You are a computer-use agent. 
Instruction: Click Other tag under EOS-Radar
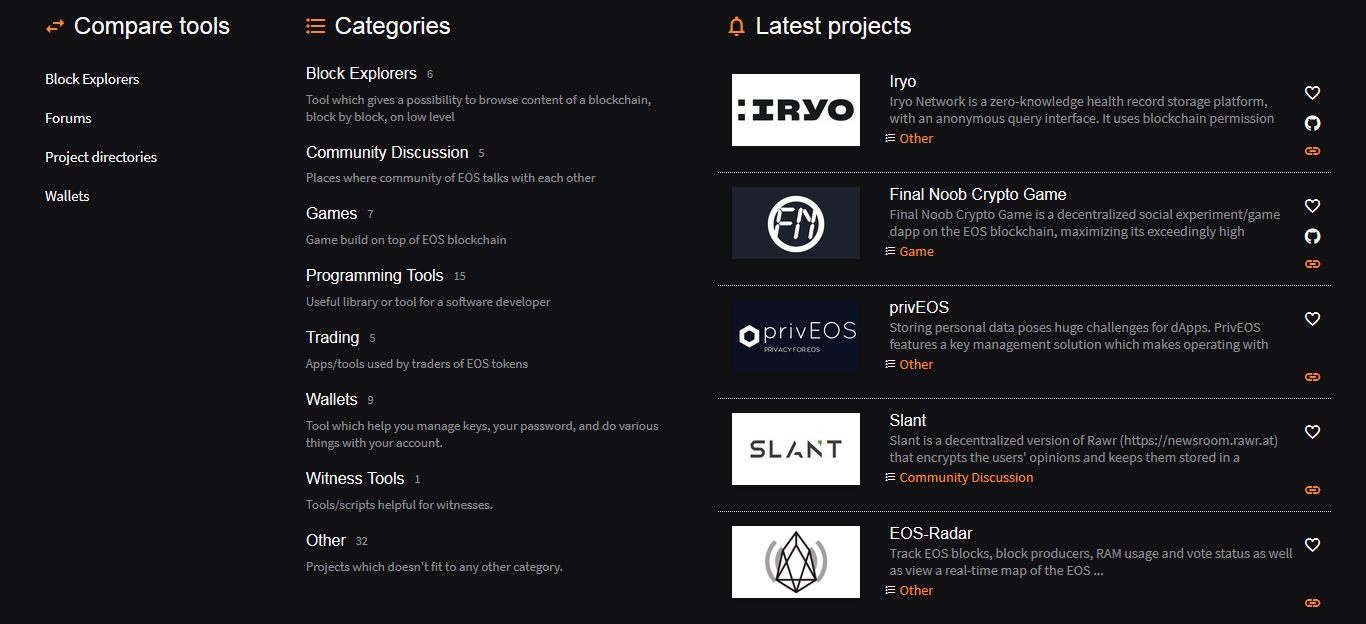click(x=916, y=591)
